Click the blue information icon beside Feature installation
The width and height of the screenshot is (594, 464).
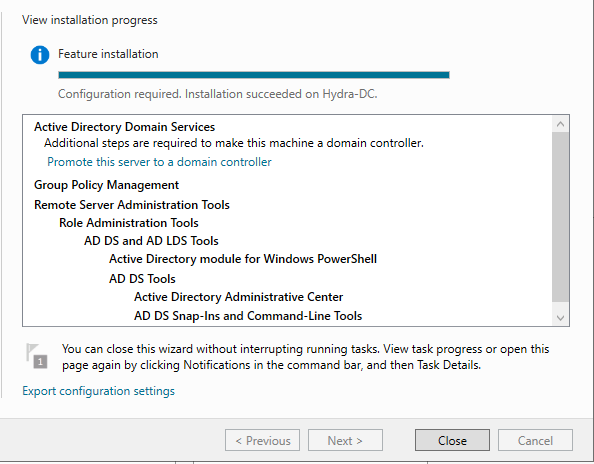coord(40,55)
